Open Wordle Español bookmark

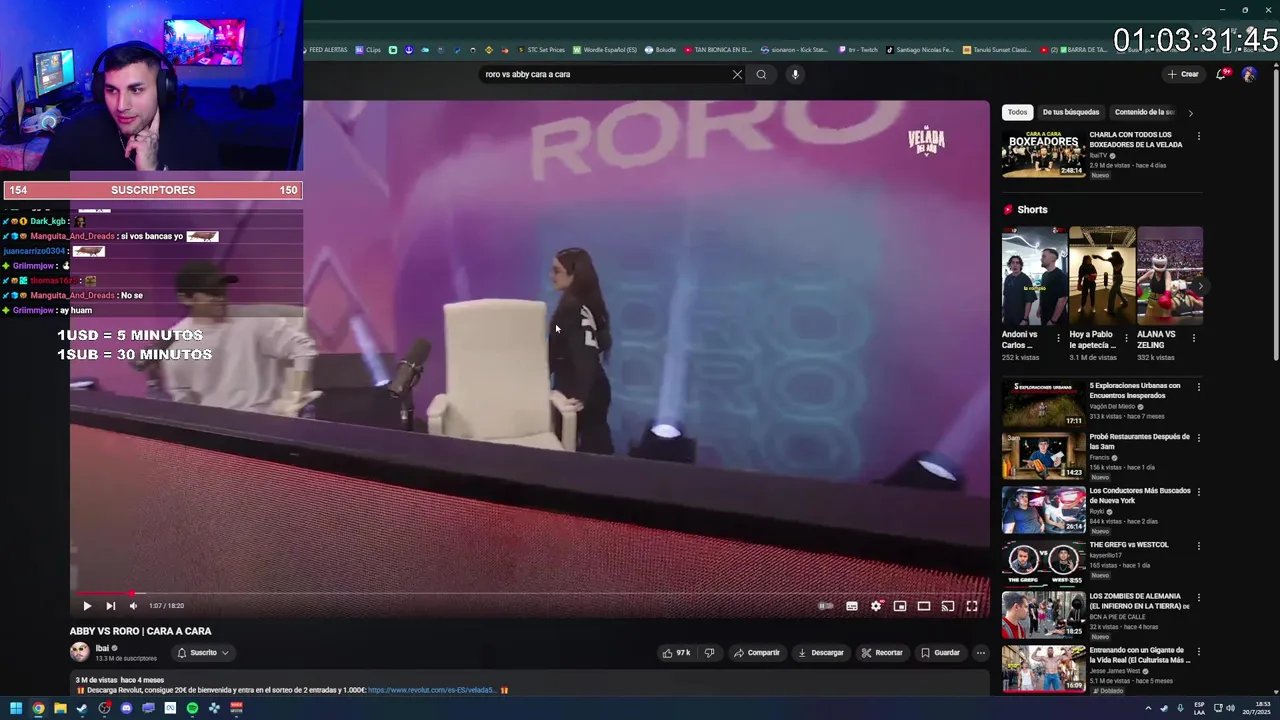(605, 50)
